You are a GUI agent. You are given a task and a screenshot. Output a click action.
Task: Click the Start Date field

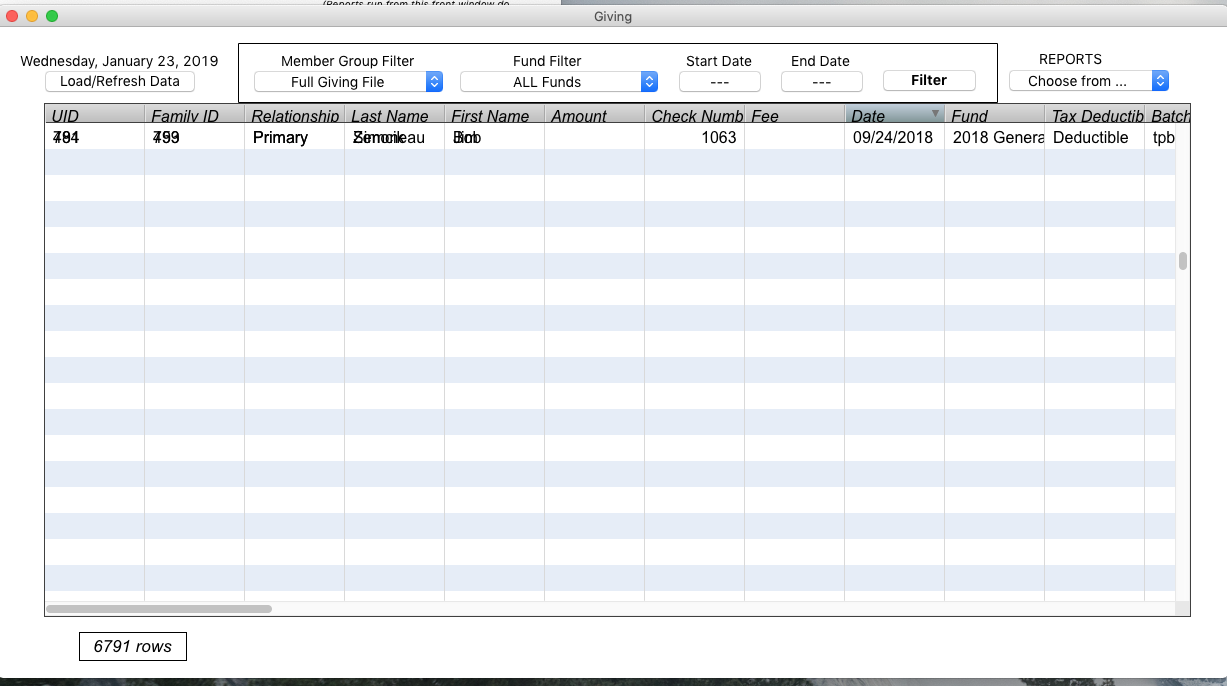pyautogui.click(x=719, y=82)
